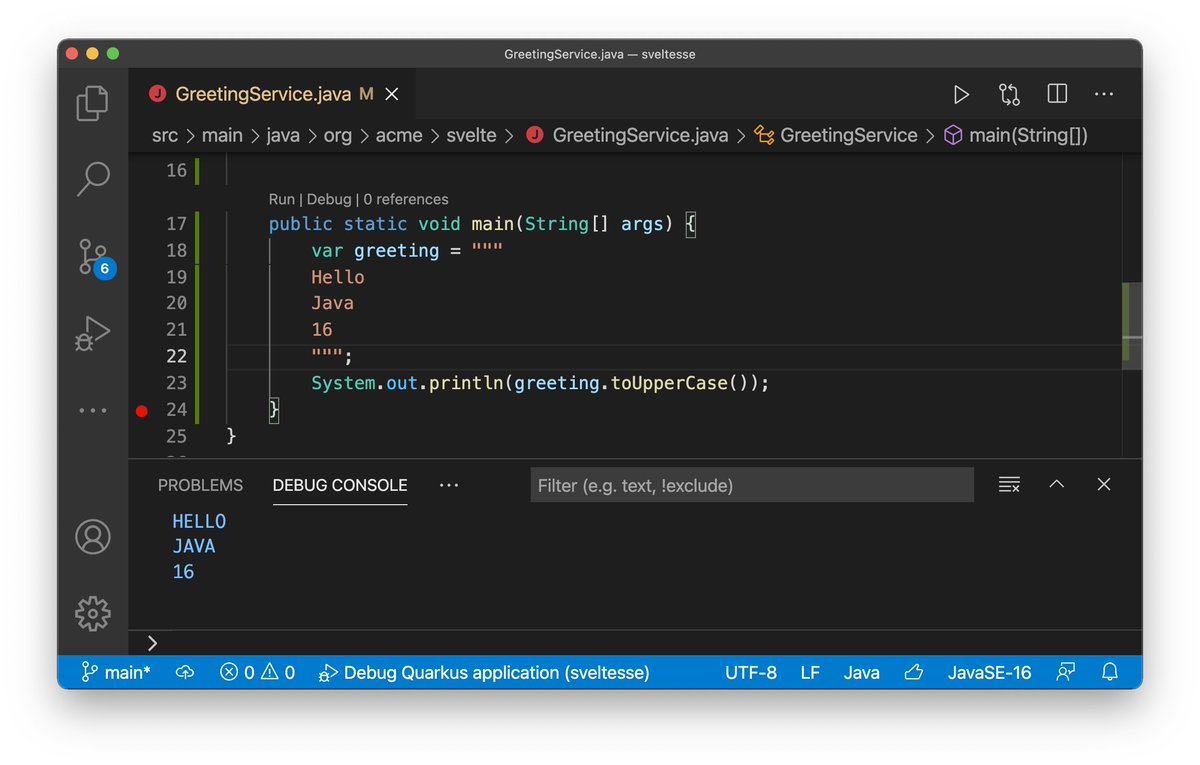Click the Debug code lens above main
The width and height of the screenshot is (1200, 765).
point(329,199)
